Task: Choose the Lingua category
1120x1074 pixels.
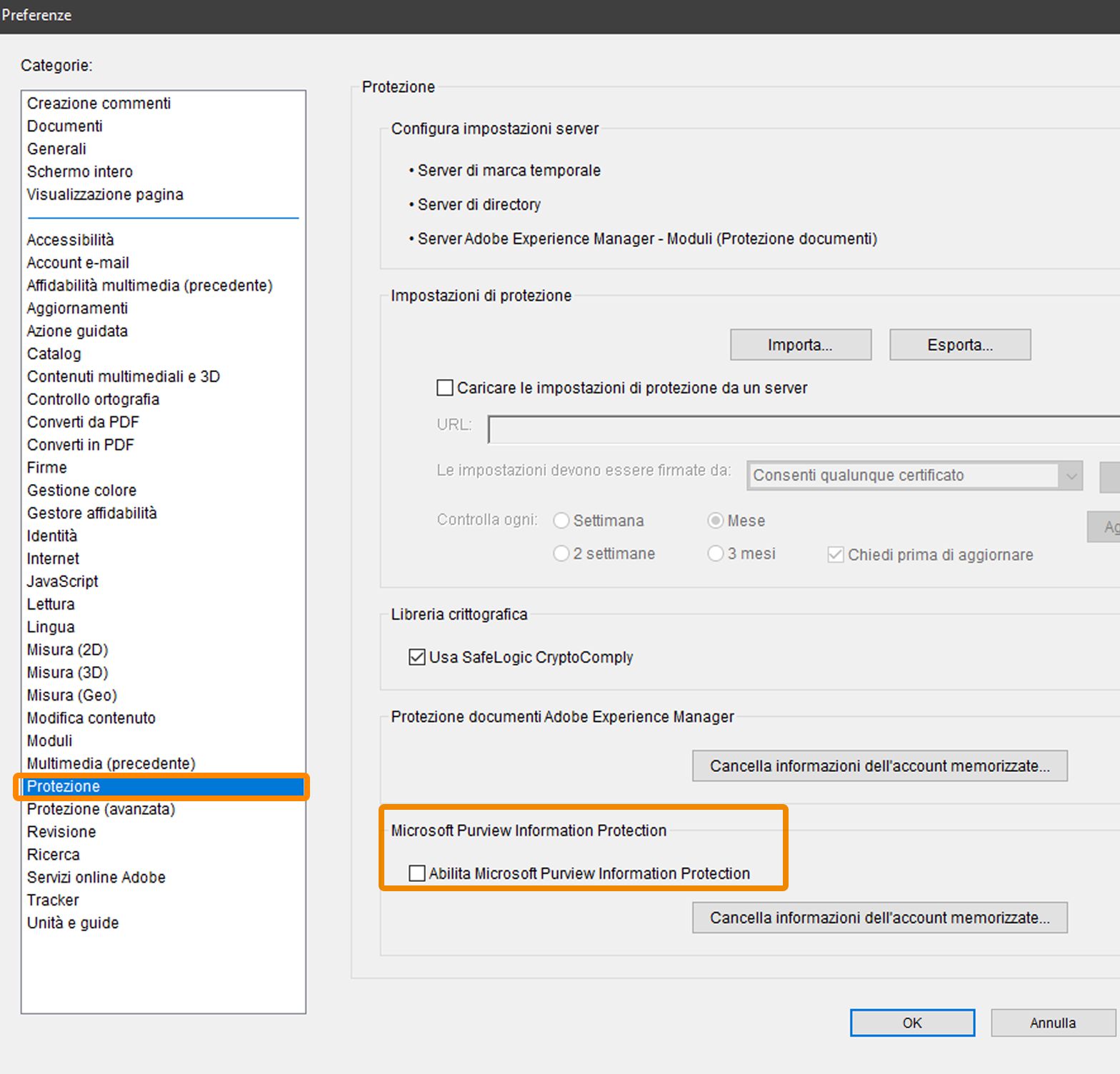Action: [x=51, y=628]
